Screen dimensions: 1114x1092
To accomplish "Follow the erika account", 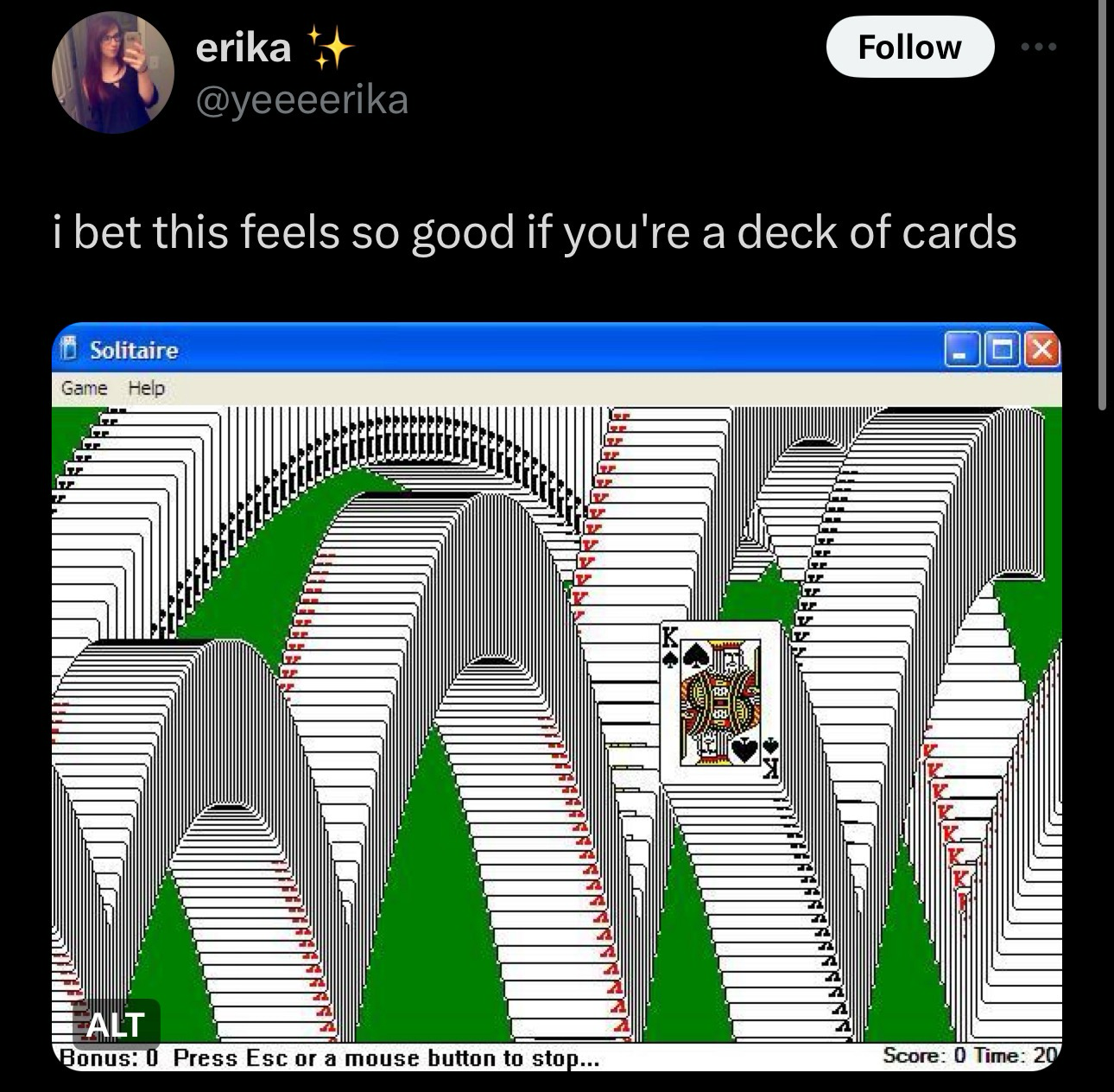I will [x=909, y=47].
